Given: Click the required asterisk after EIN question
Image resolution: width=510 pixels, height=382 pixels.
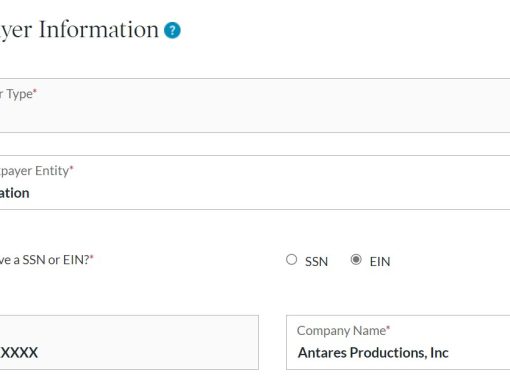Looking at the screenshot, I should click(x=92, y=257).
